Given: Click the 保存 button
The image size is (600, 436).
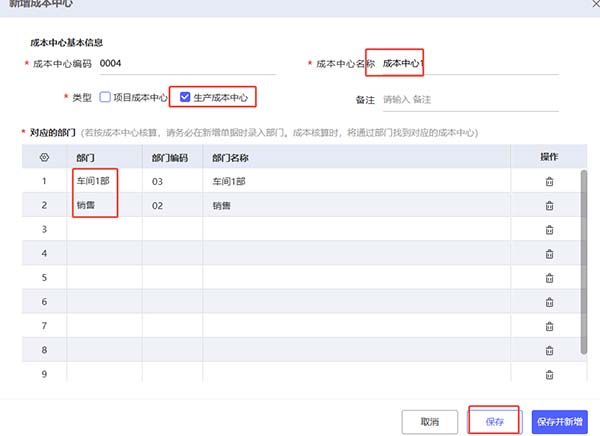Looking at the screenshot, I should tap(494, 421).
